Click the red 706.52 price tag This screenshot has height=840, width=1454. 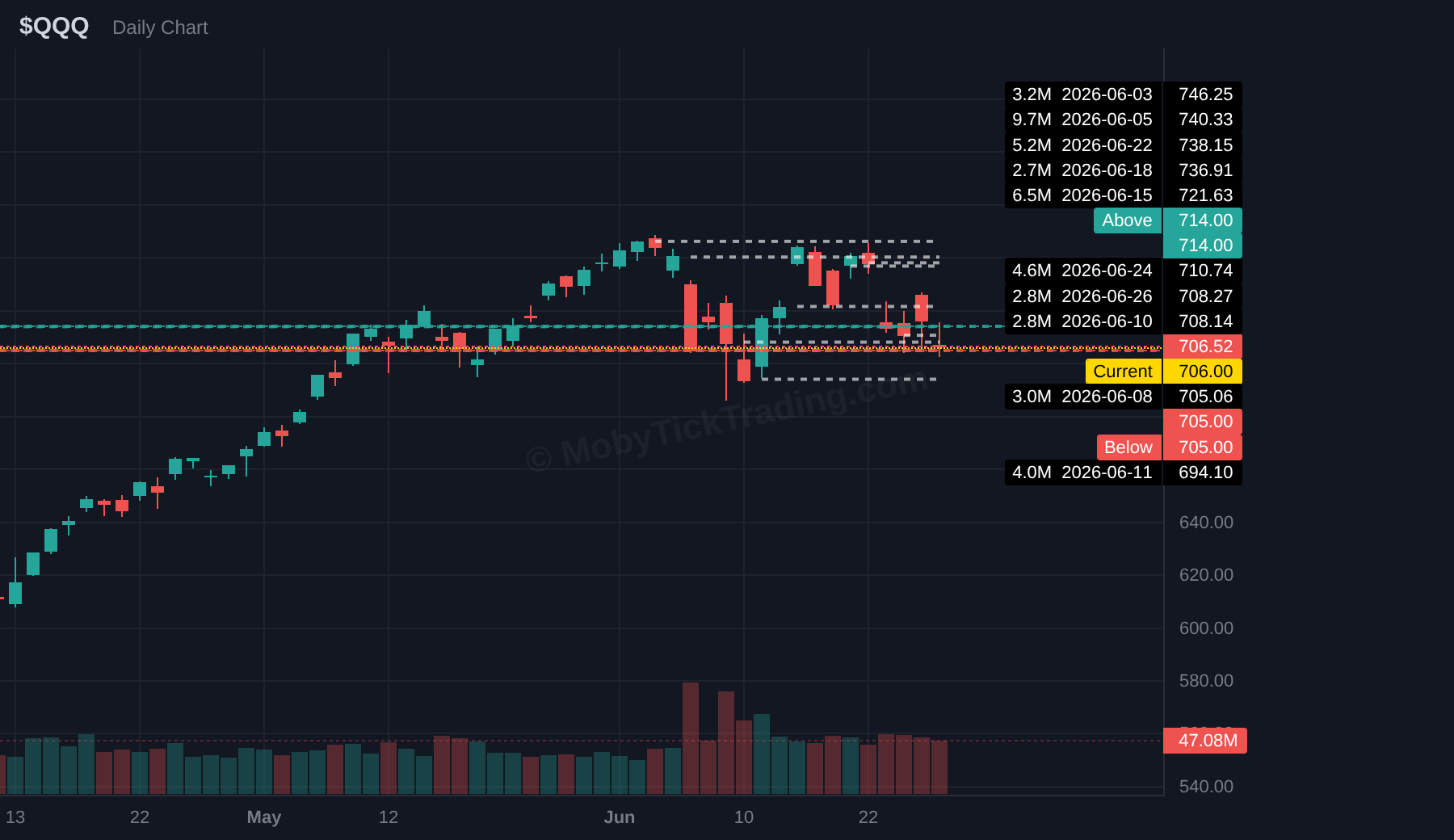click(x=1203, y=346)
